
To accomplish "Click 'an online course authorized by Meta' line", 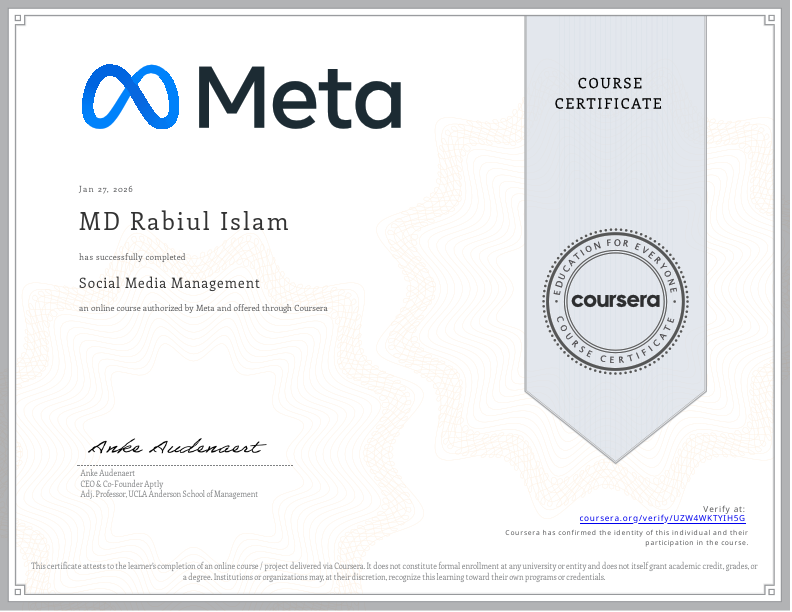I will (x=203, y=308).
